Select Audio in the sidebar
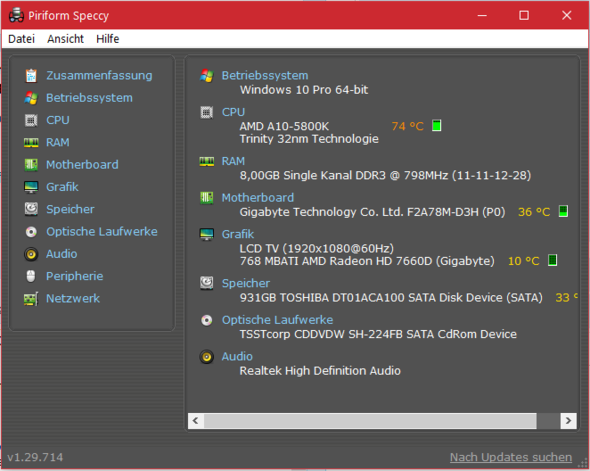Image resolution: width=590 pixels, height=471 pixels. (x=61, y=254)
